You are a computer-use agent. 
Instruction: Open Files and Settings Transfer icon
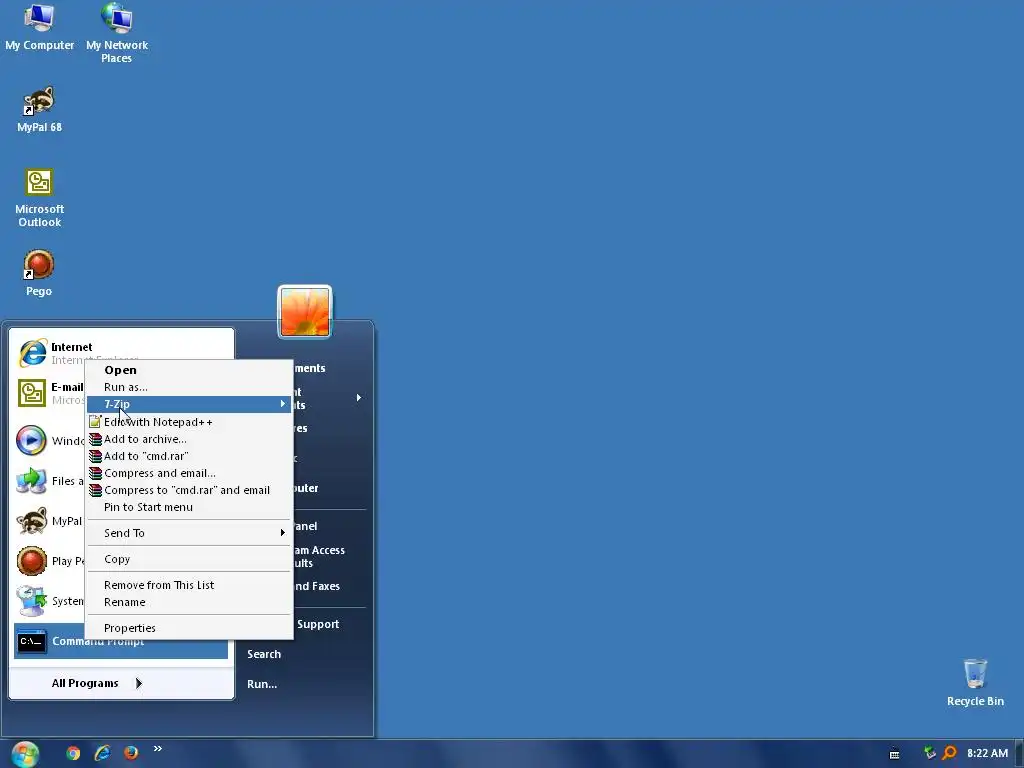pyautogui.click(x=31, y=481)
